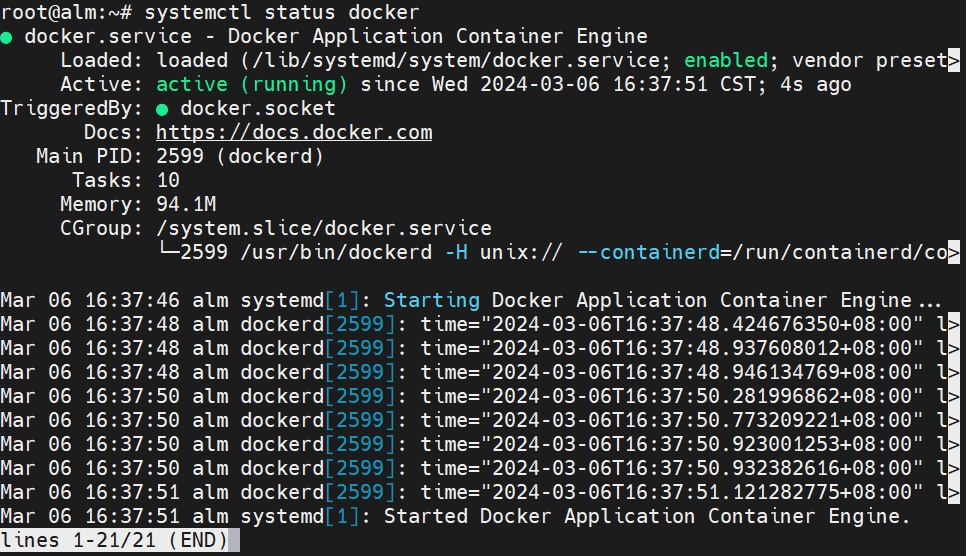Click the truncation marker on the CGroup dockerd line
The height and width of the screenshot is (556, 967).
pyautogui.click(x=953, y=253)
